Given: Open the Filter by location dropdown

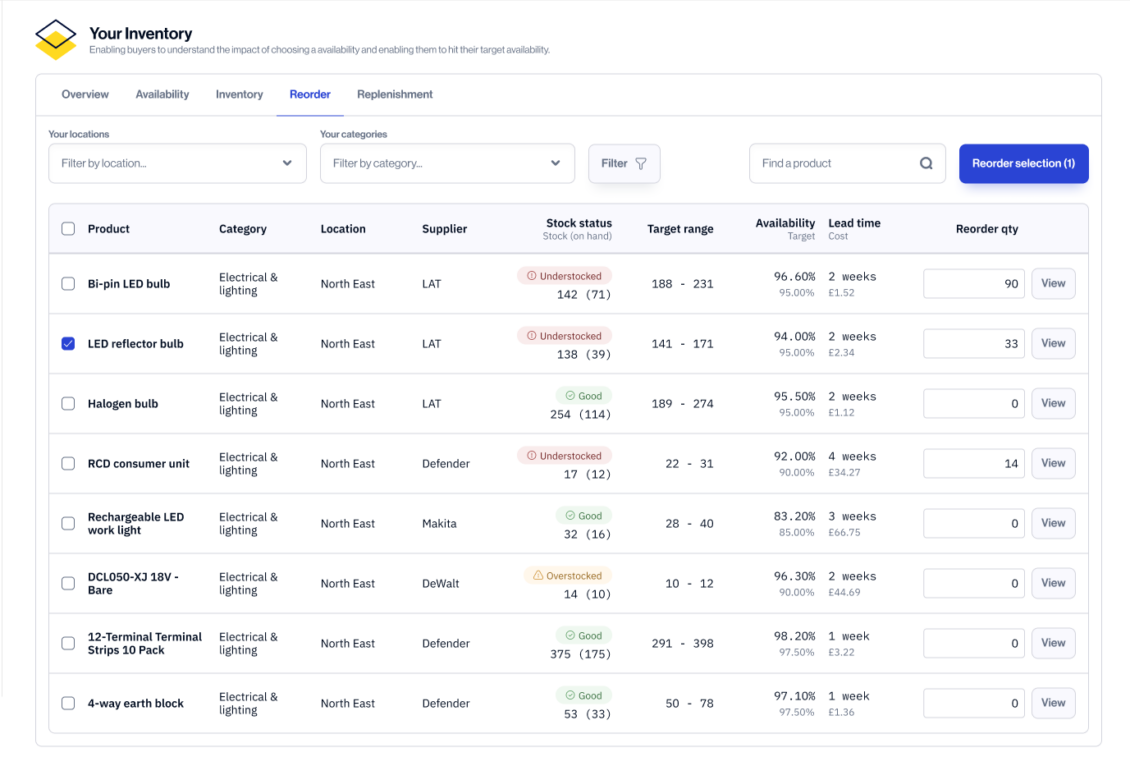Looking at the screenshot, I should pyautogui.click(x=177, y=164).
